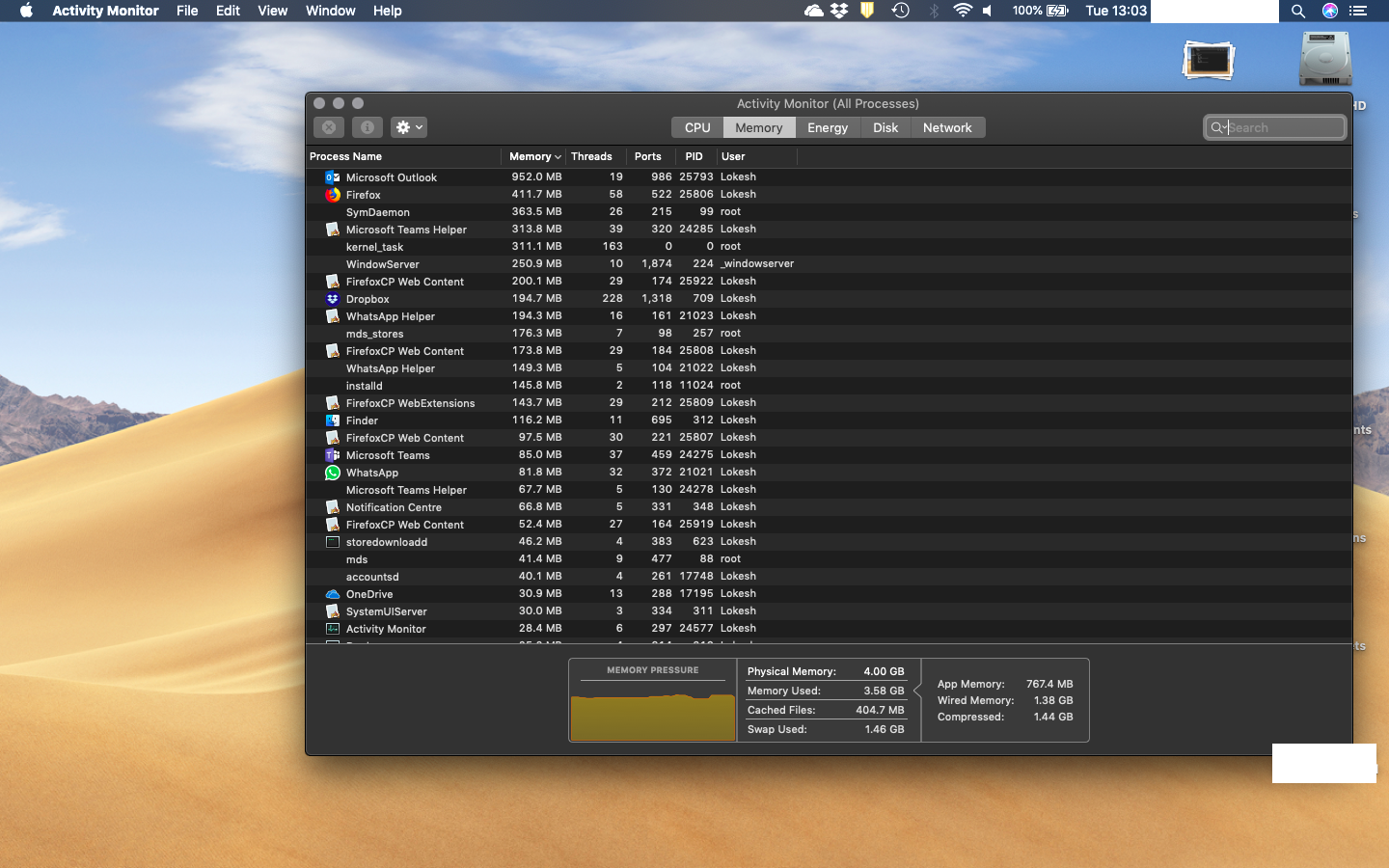Select the accountsd process row
1389x868 pixels.
(x=829, y=577)
